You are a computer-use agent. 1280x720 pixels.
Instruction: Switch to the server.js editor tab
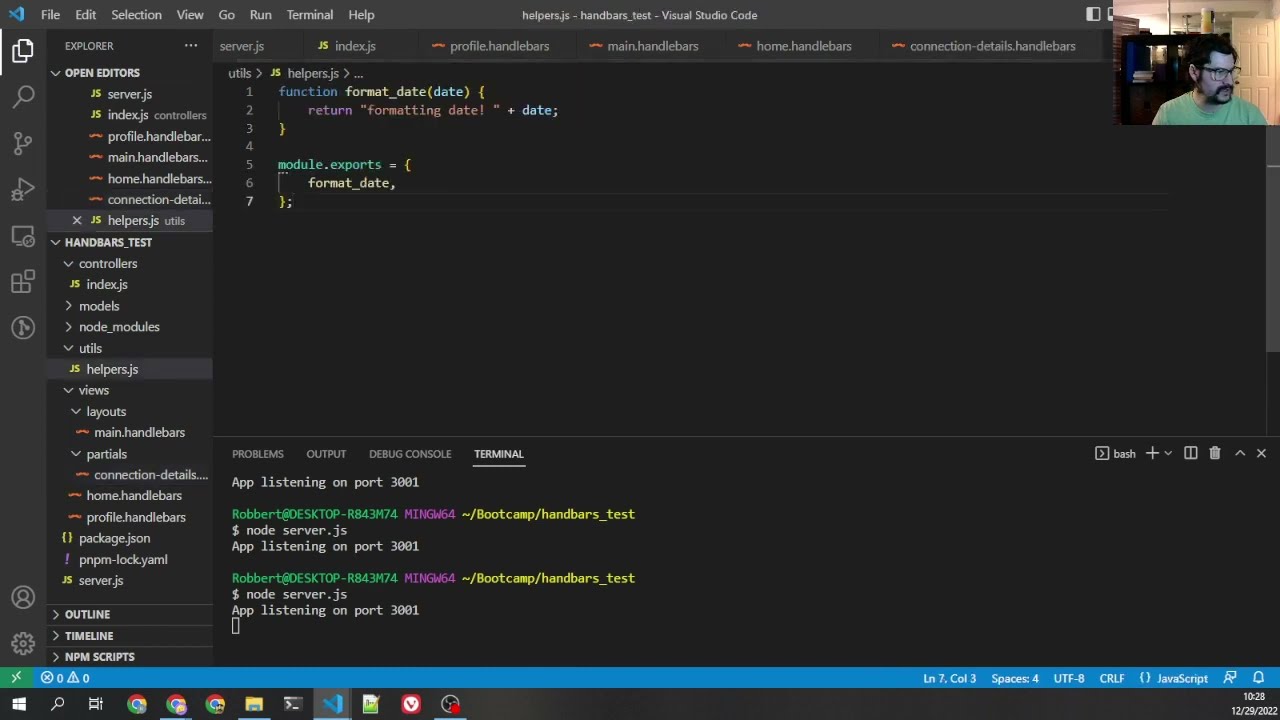[x=241, y=46]
